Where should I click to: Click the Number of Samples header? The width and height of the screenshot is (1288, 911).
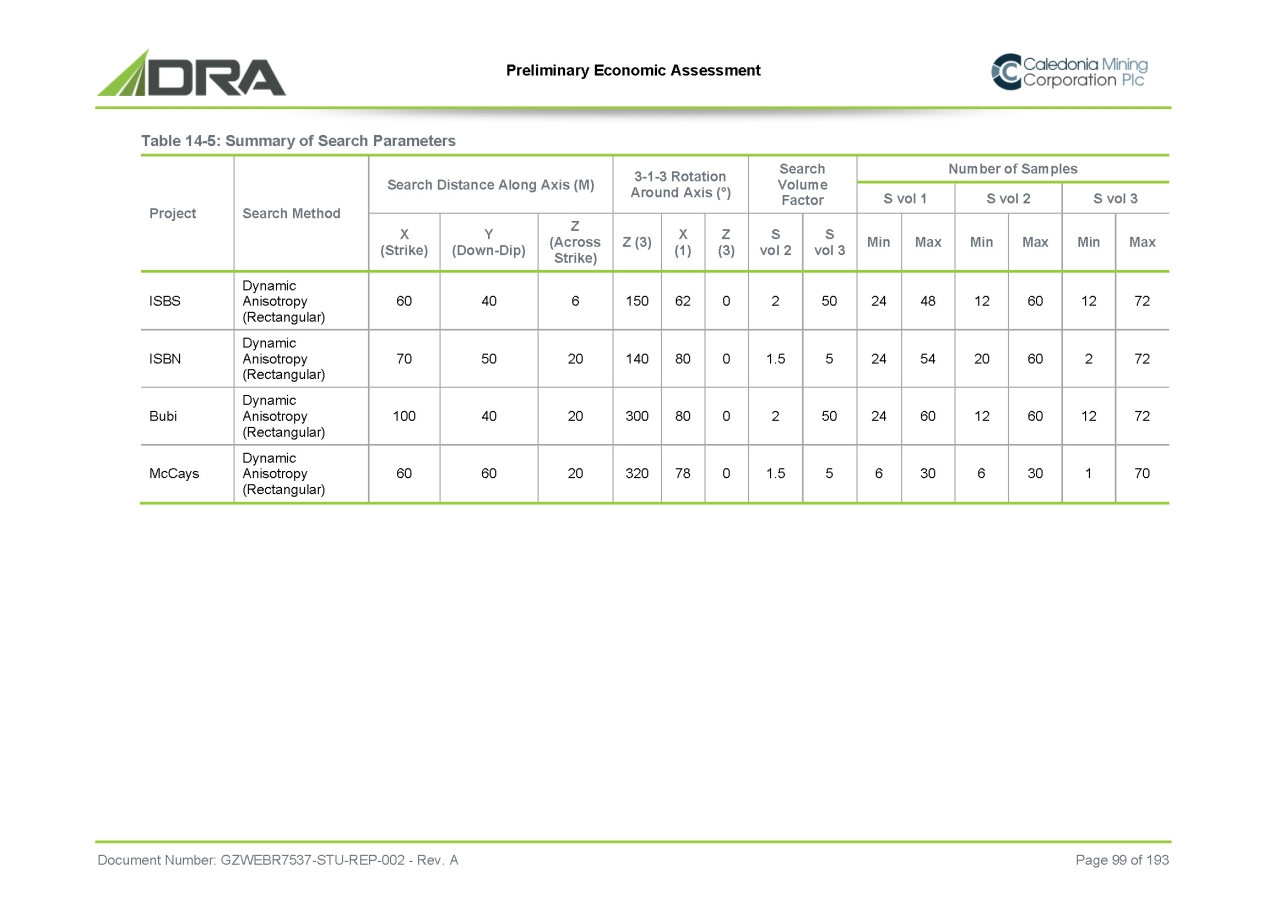tap(1012, 169)
